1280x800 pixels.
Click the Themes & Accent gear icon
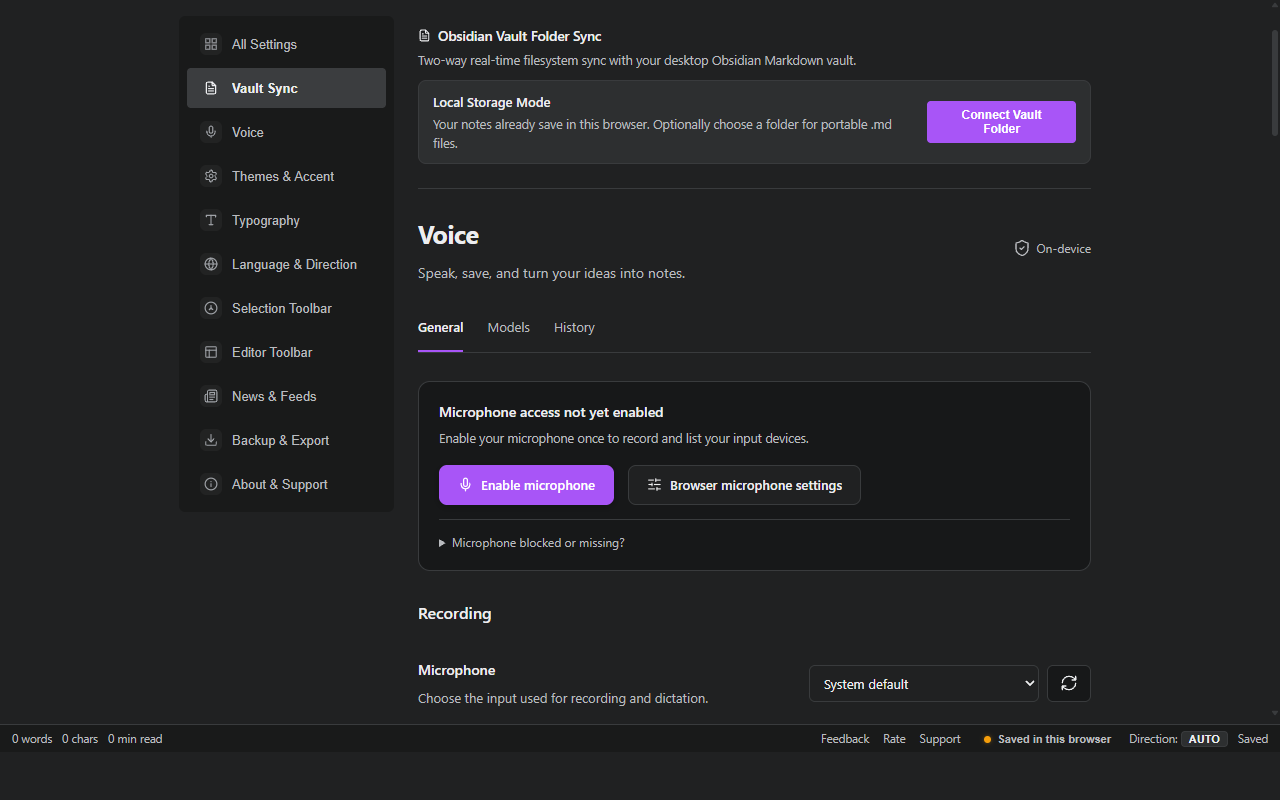click(211, 176)
